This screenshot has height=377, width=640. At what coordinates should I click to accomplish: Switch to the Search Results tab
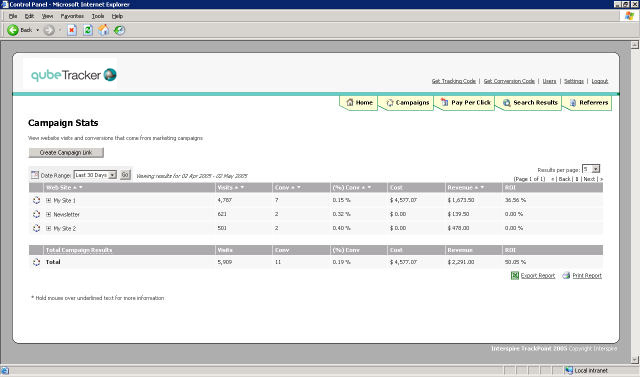[x=529, y=103]
